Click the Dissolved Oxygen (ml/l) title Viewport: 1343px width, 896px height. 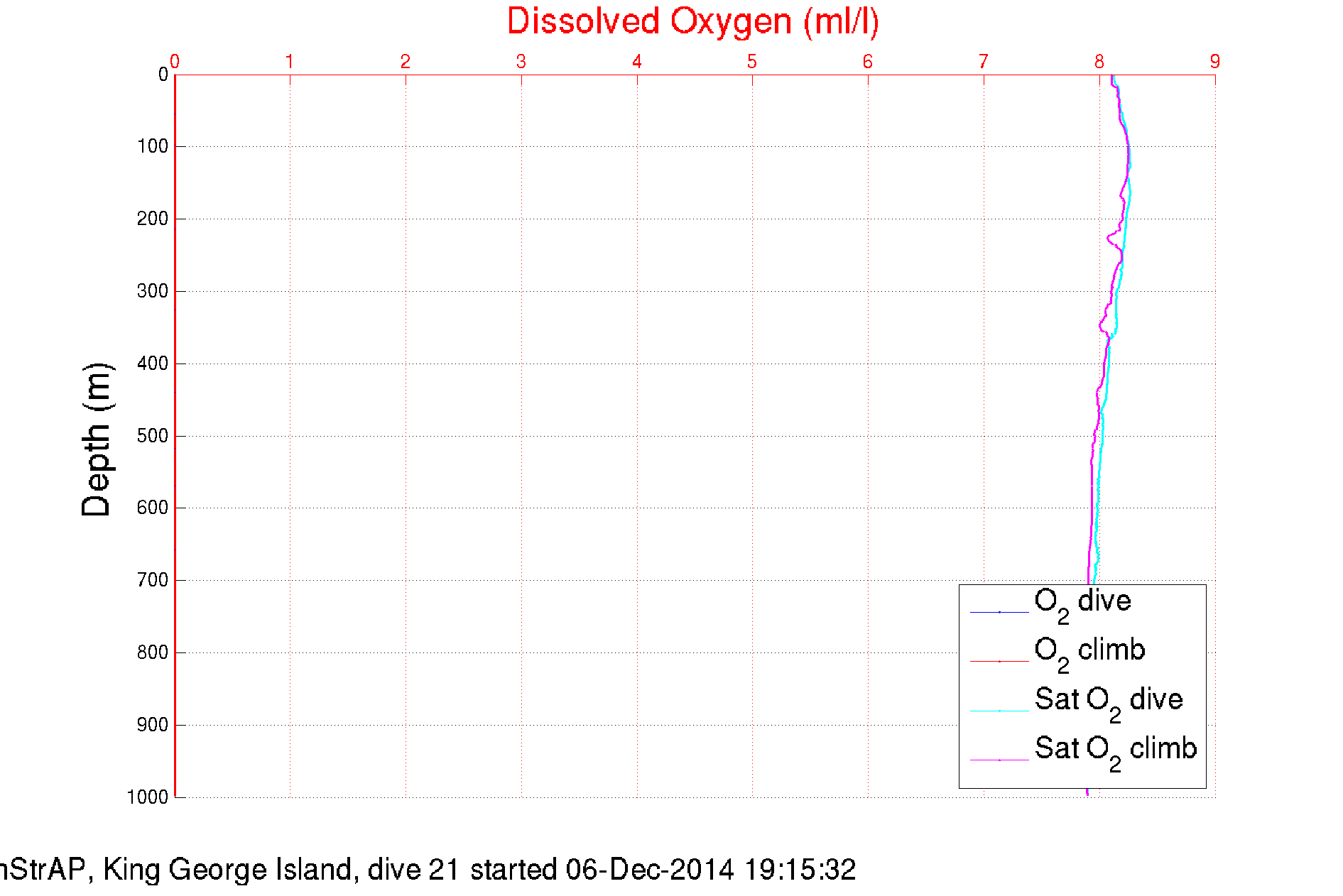coord(692,21)
